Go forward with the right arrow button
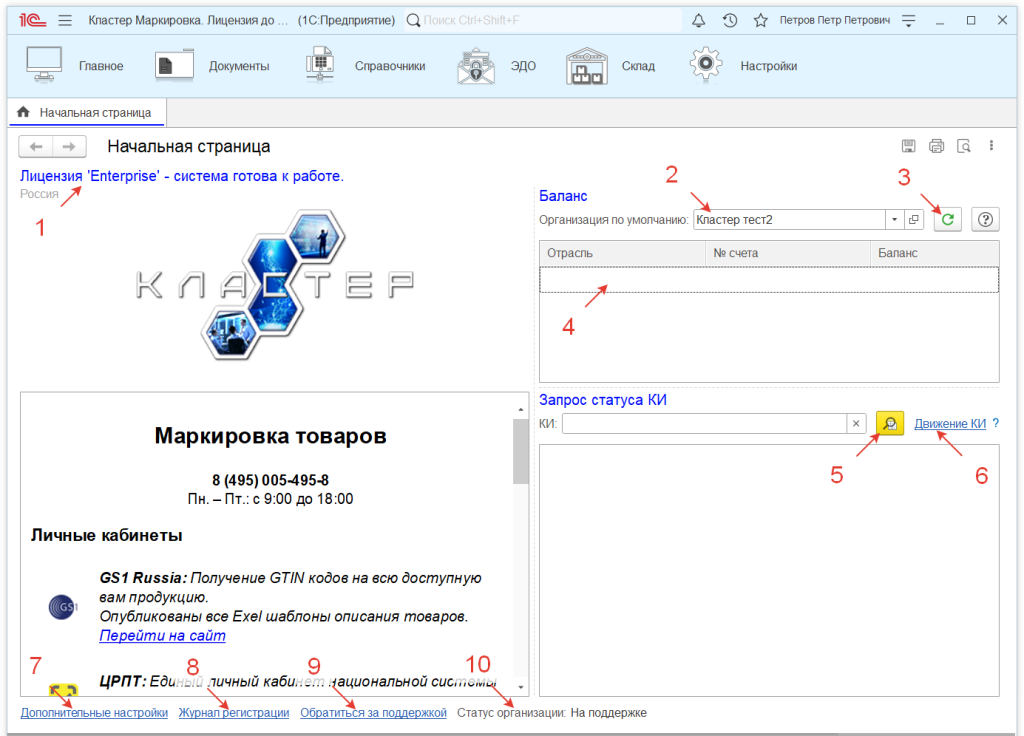Screen dimensions: 1024x736 click(x=69, y=146)
